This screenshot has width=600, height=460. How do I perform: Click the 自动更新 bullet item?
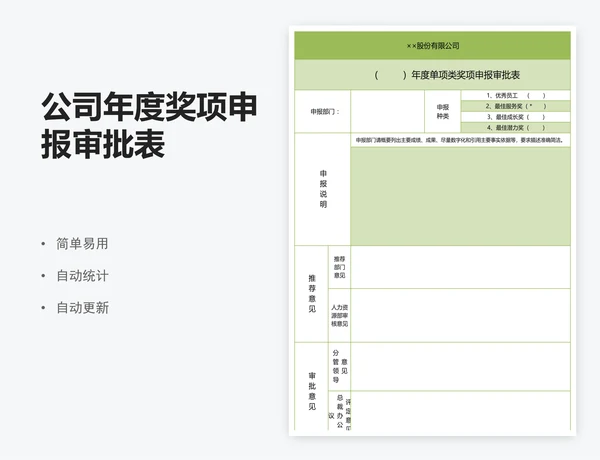[x=82, y=307]
